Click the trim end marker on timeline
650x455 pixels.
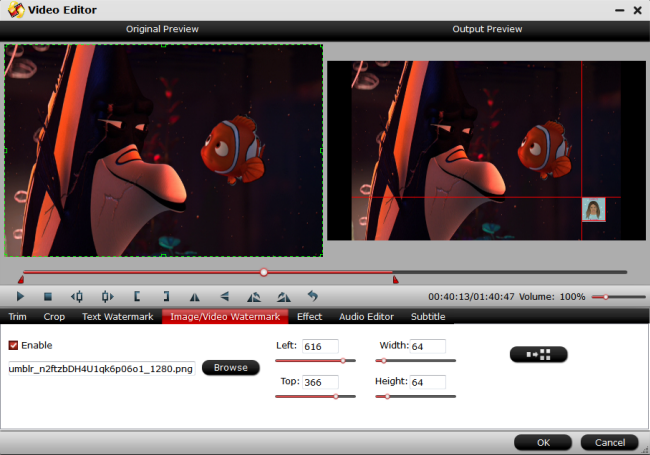pyautogui.click(x=395, y=280)
